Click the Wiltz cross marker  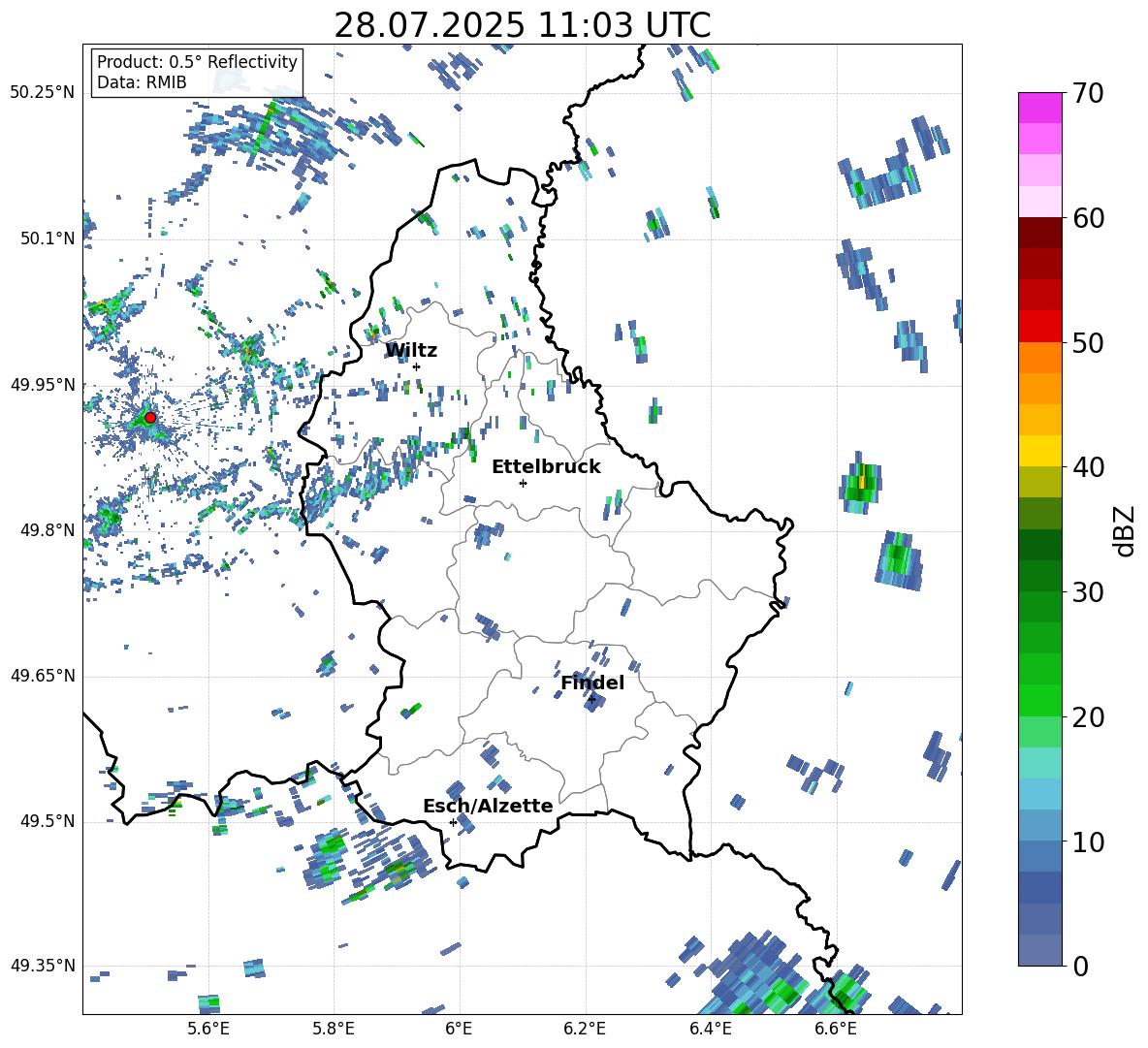(x=417, y=366)
